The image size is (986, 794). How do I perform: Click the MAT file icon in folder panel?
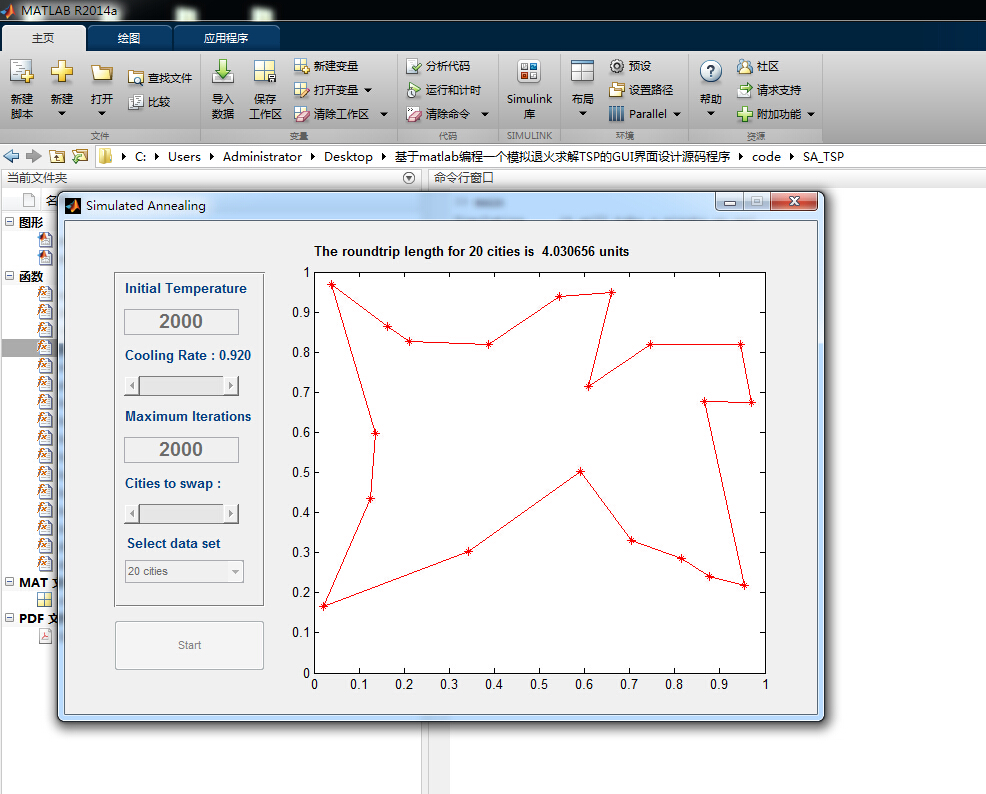(x=45, y=600)
